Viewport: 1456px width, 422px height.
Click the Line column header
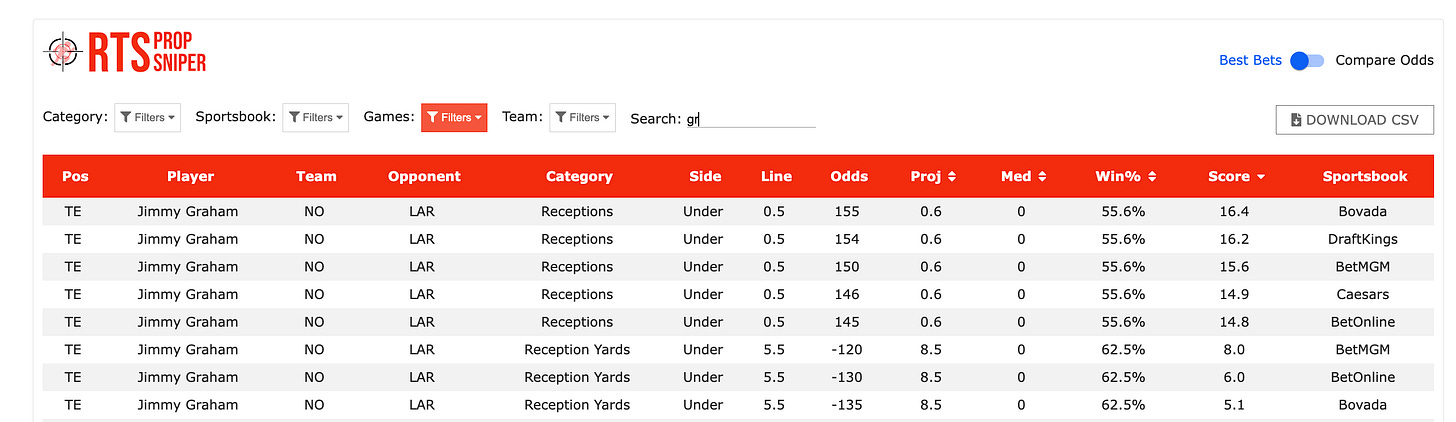point(776,177)
